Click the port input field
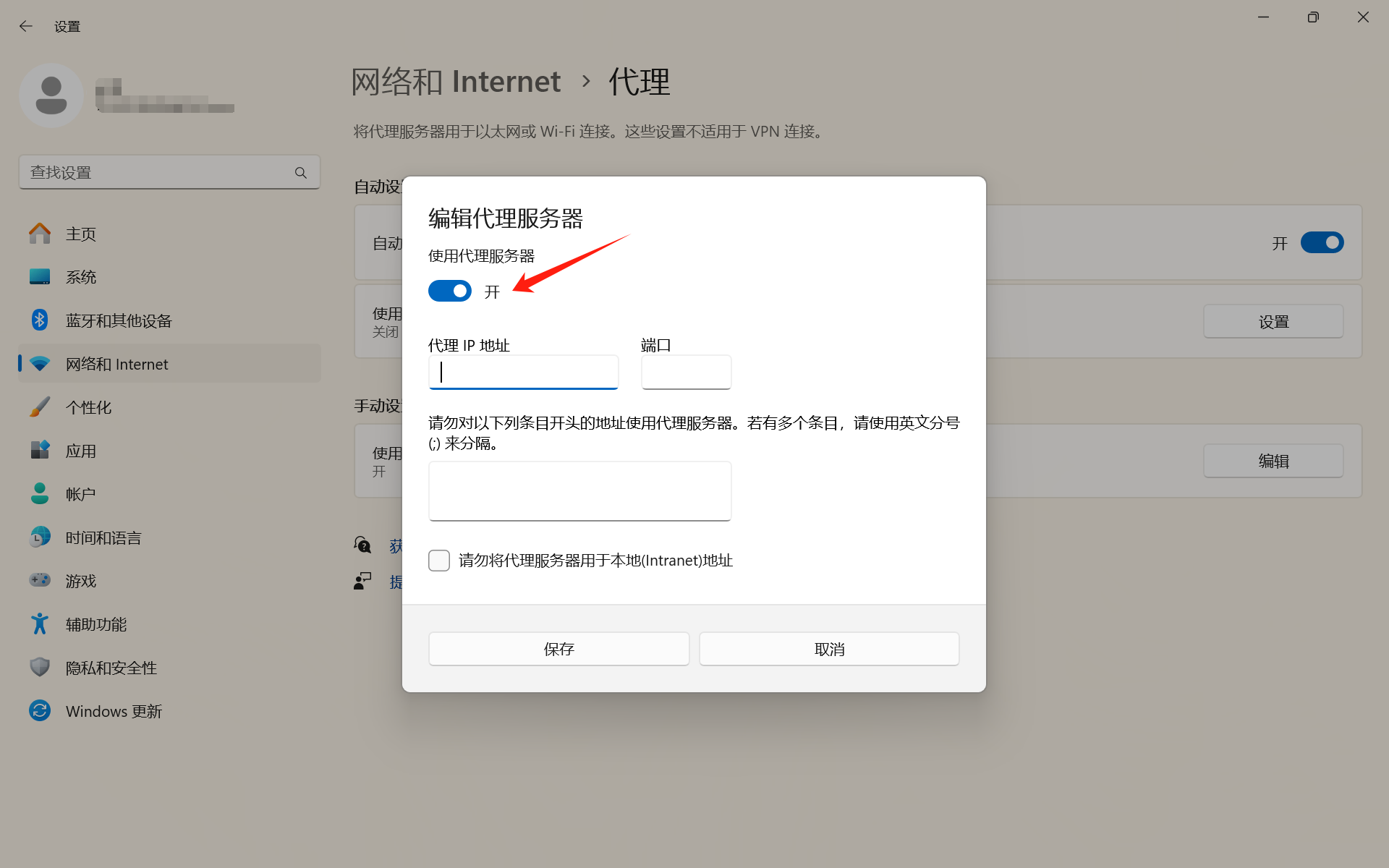1389x868 pixels. (686, 373)
